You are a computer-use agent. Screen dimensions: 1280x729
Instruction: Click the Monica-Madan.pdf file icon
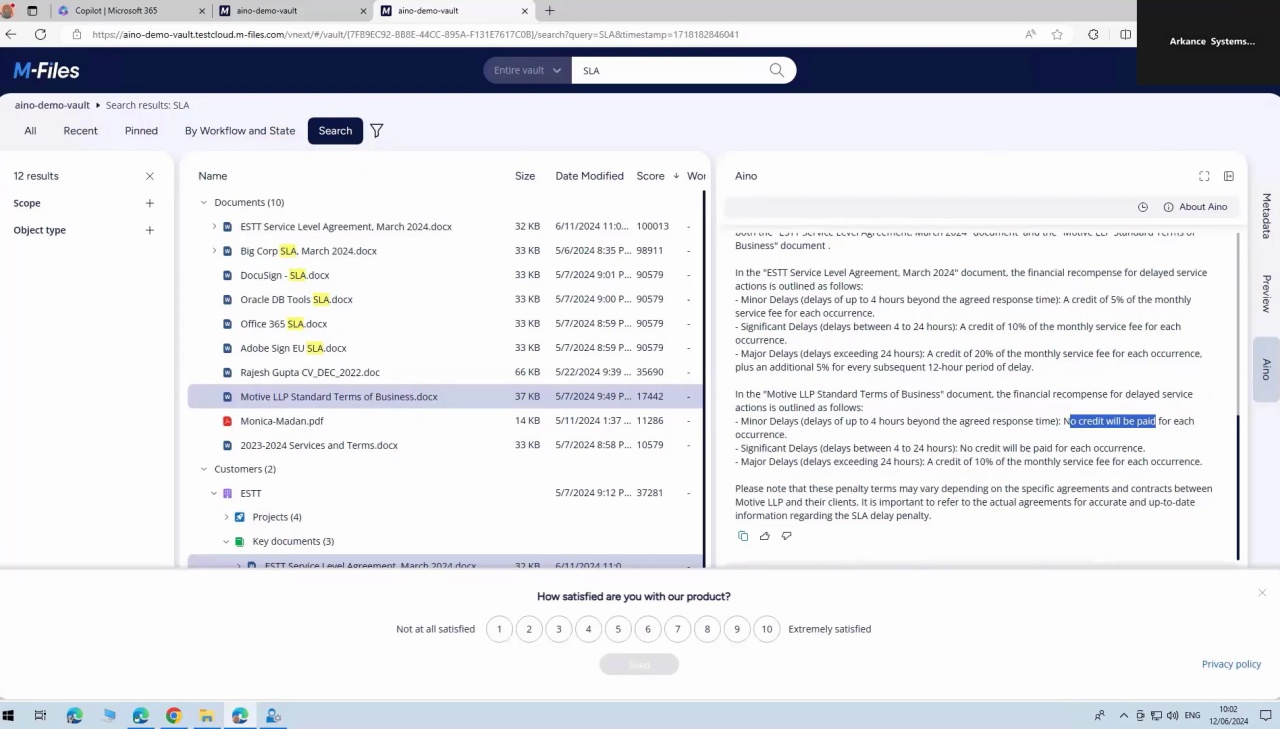point(228,421)
